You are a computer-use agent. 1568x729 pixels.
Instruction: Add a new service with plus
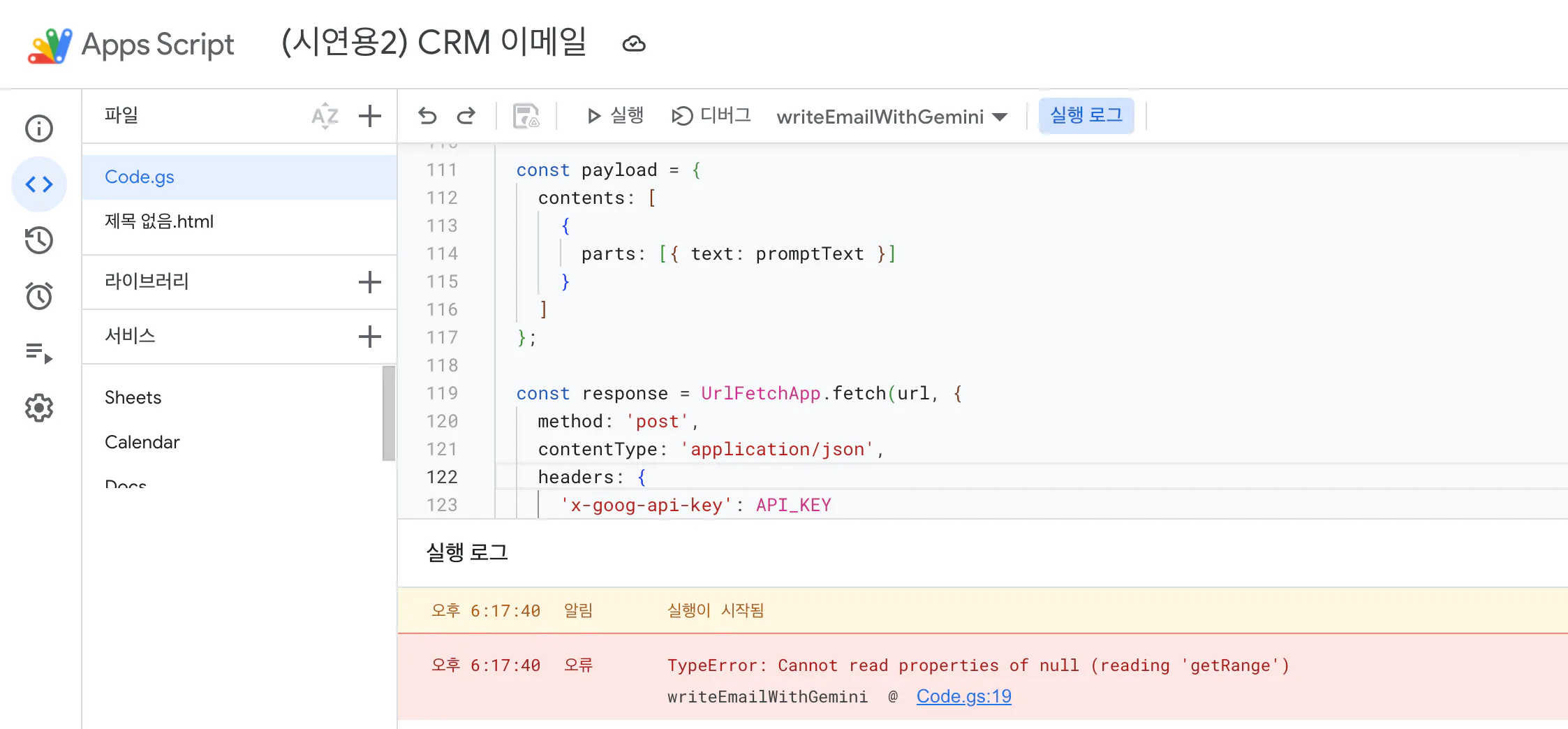click(x=369, y=337)
